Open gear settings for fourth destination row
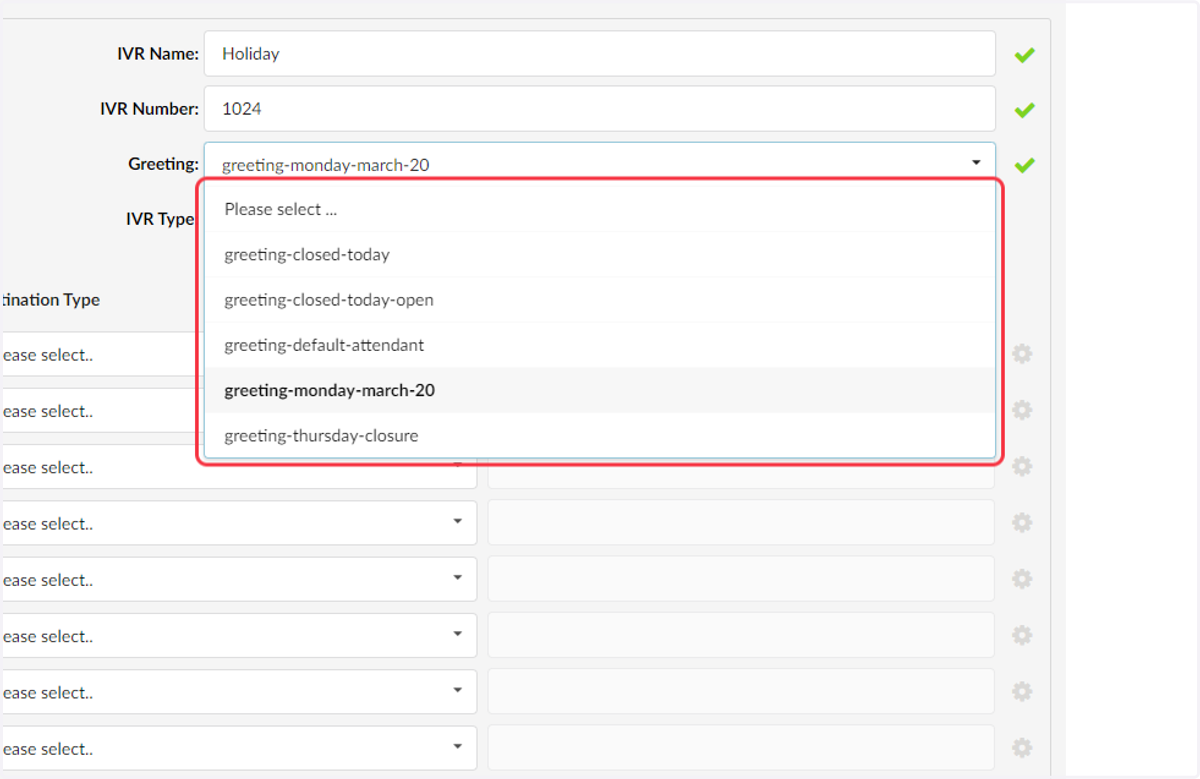Viewport: 1200px width, 779px height. pos(1022,522)
